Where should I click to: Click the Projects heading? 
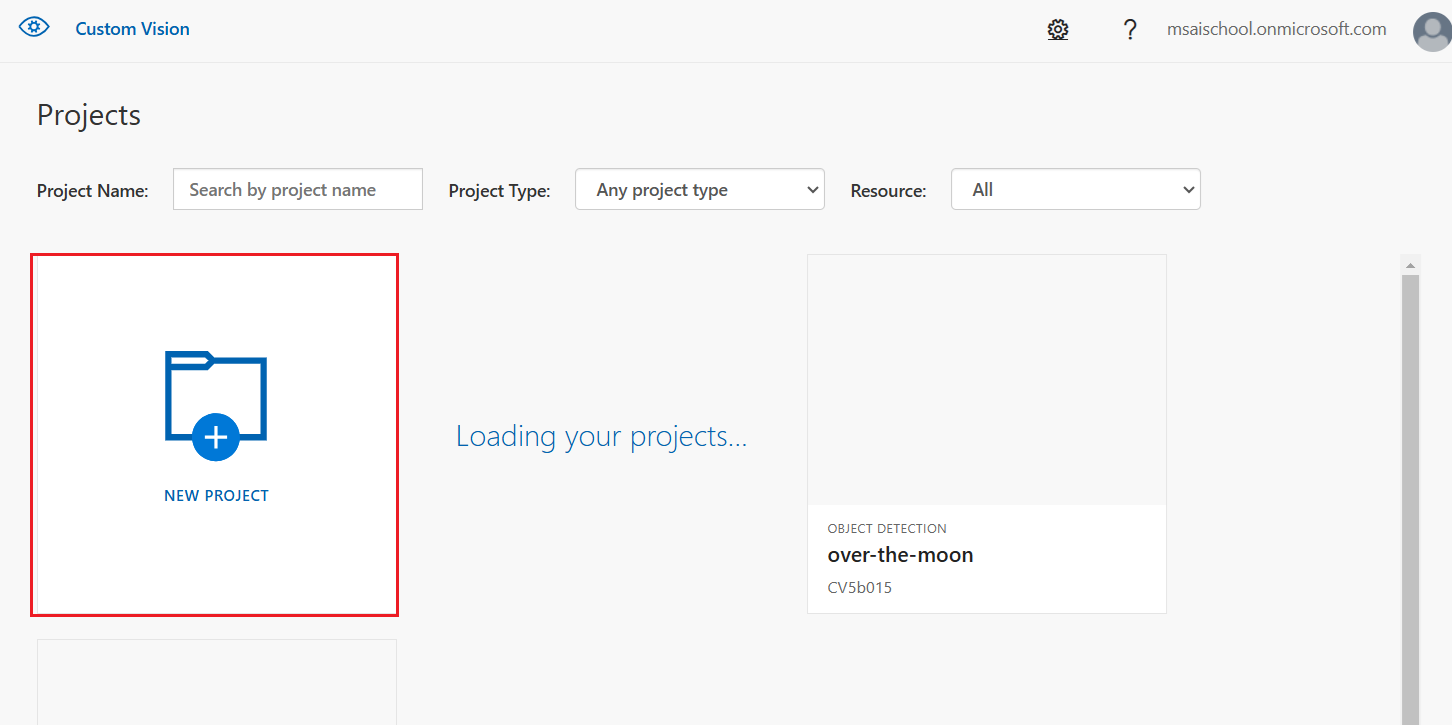coord(89,115)
